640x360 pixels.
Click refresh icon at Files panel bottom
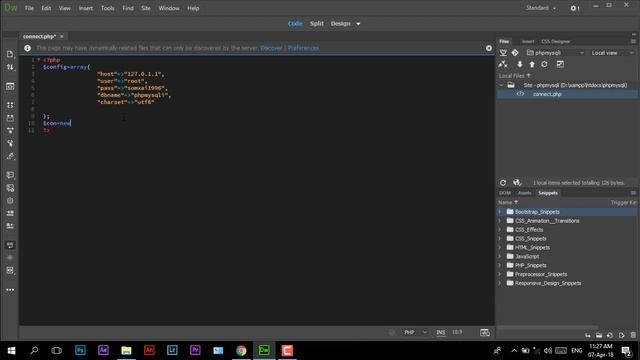tap(503, 183)
